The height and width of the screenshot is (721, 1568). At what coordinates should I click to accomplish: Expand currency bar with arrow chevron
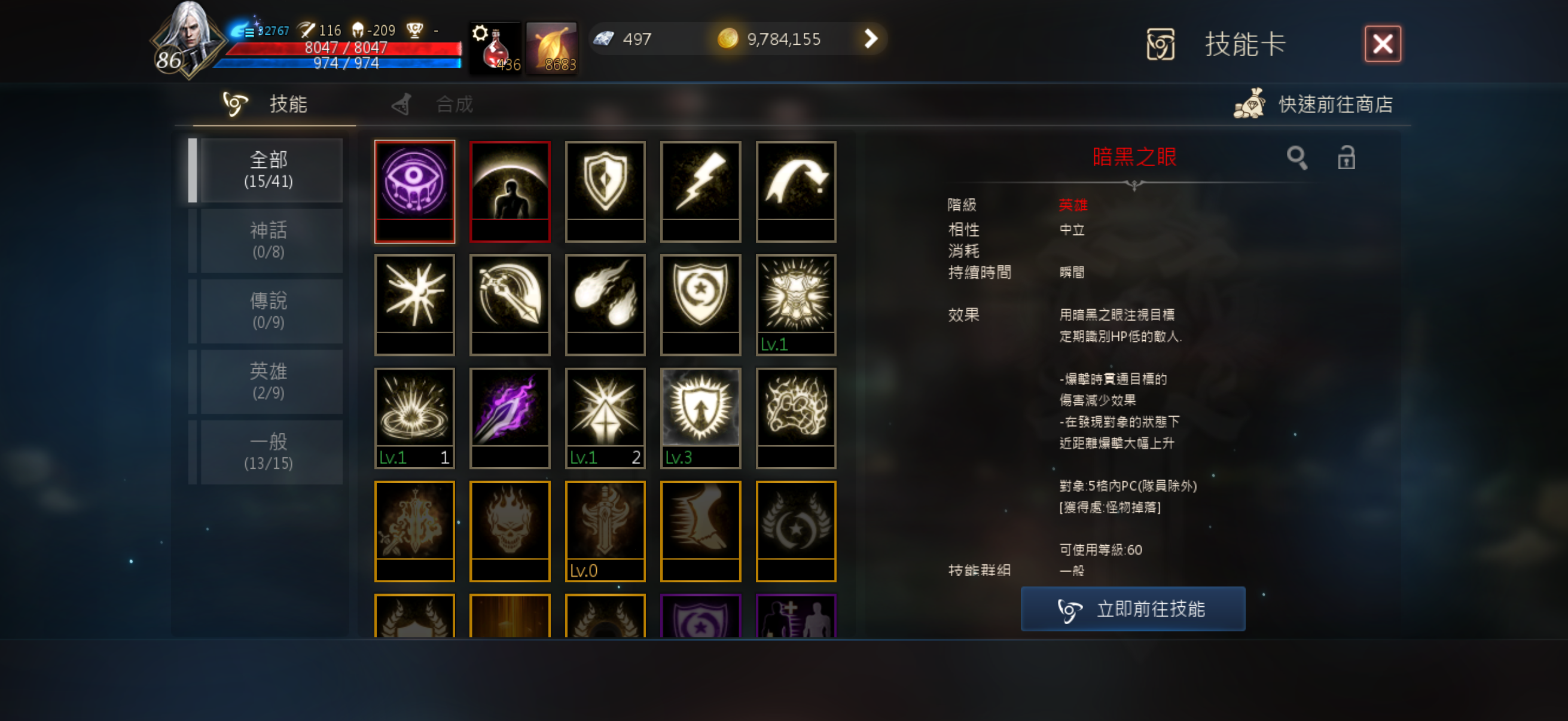(871, 39)
